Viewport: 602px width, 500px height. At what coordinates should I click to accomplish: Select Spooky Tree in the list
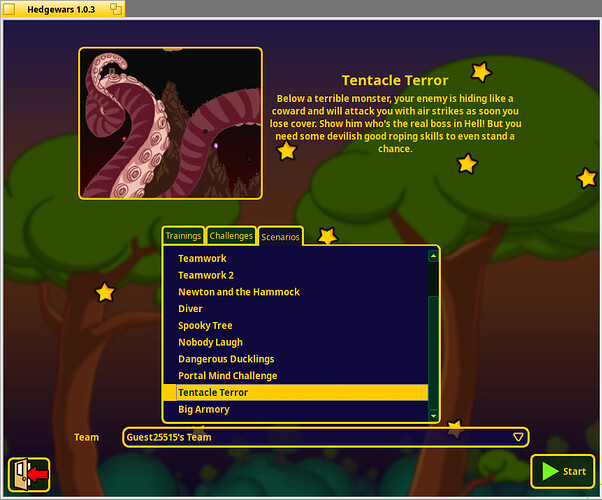[x=296, y=326]
